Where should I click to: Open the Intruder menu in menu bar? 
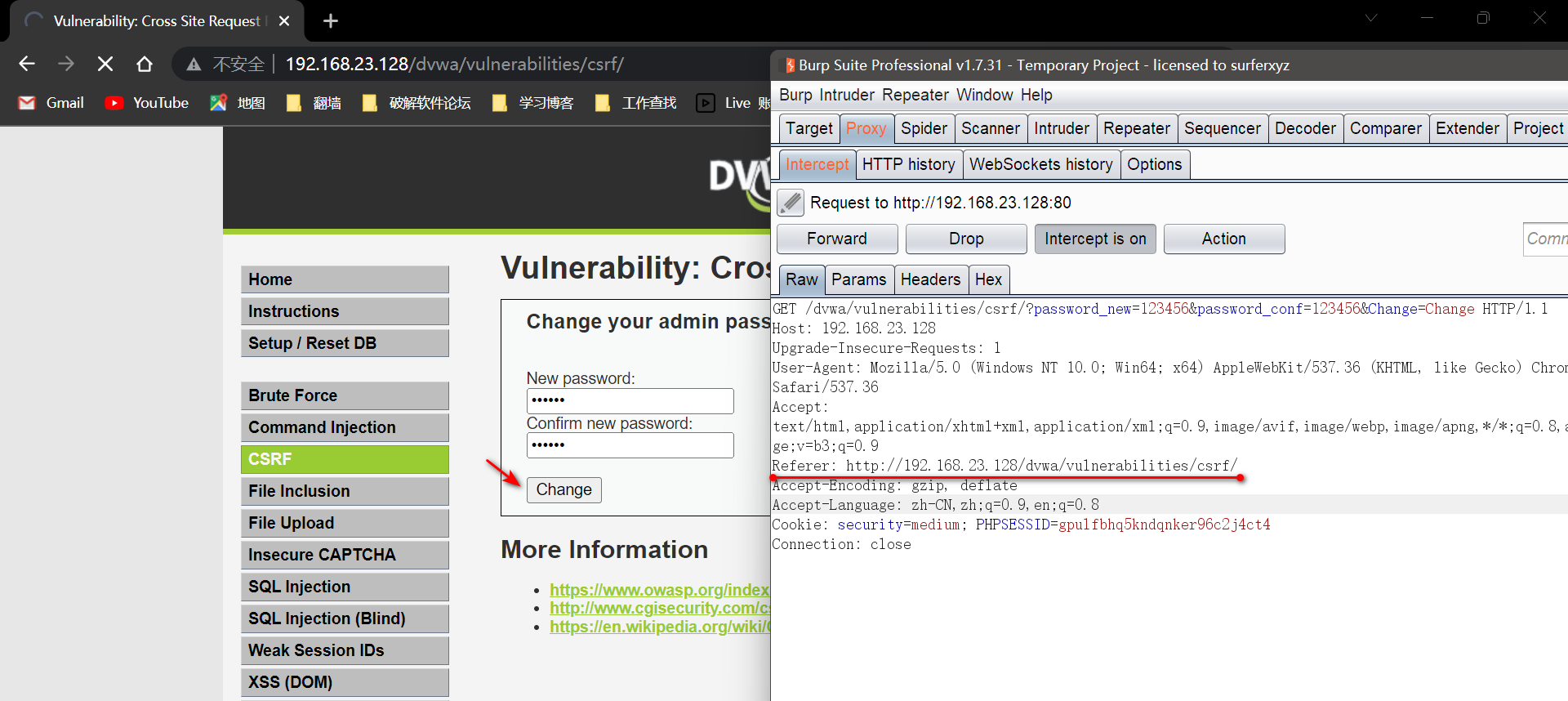coord(846,95)
